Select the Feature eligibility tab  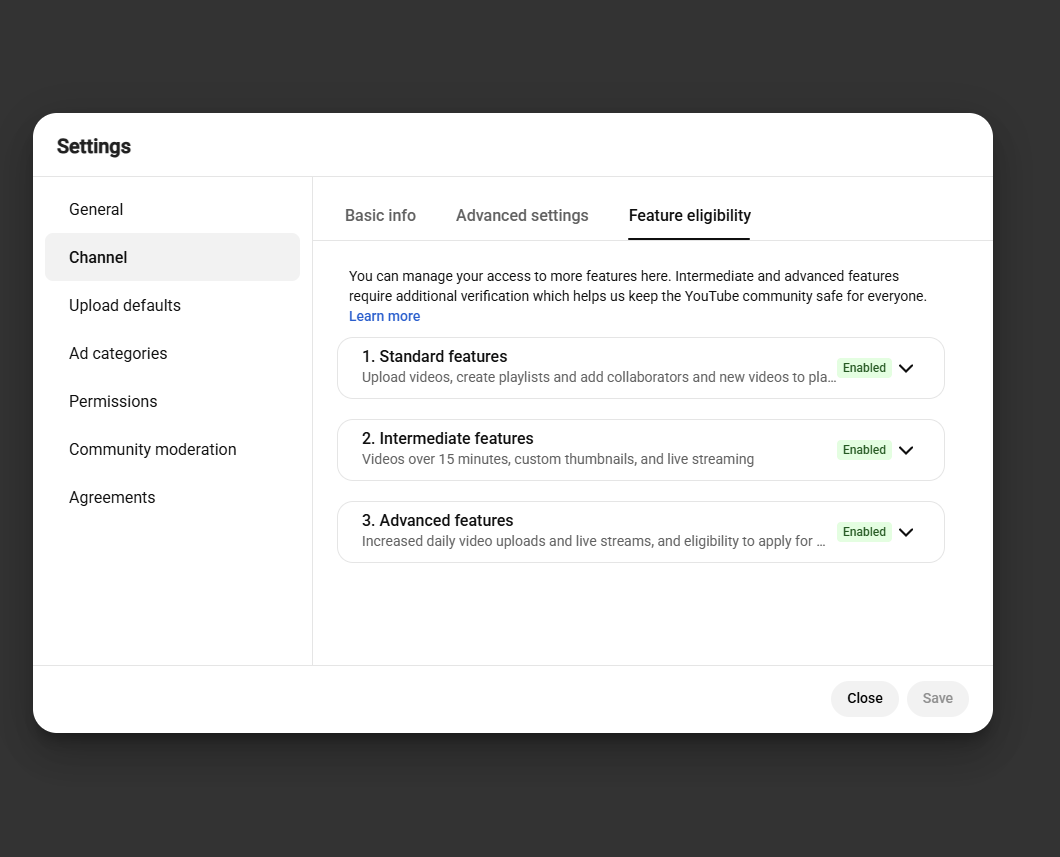coord(690,216)
